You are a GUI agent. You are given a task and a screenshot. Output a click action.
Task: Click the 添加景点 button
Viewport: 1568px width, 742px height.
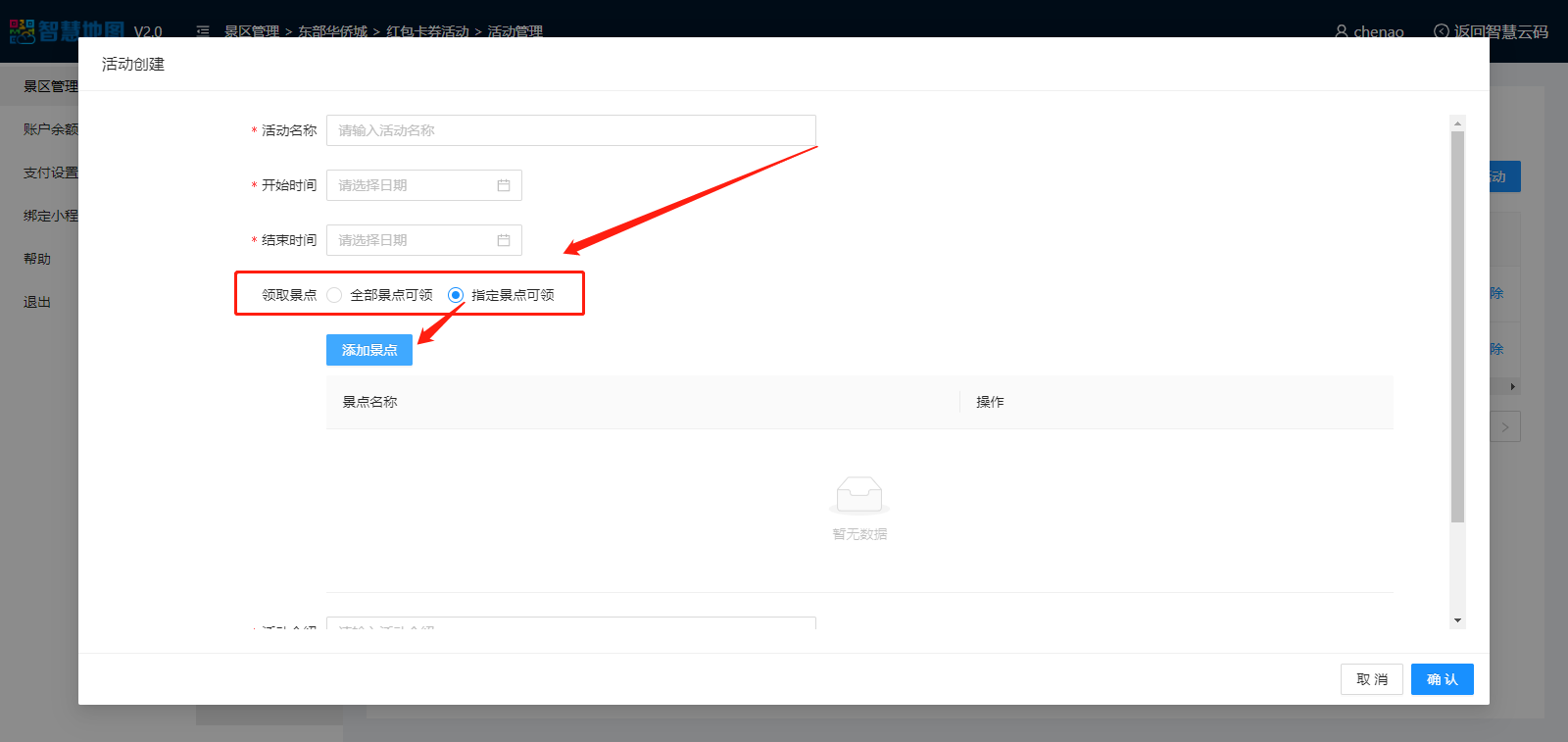(x=368, y=350)
